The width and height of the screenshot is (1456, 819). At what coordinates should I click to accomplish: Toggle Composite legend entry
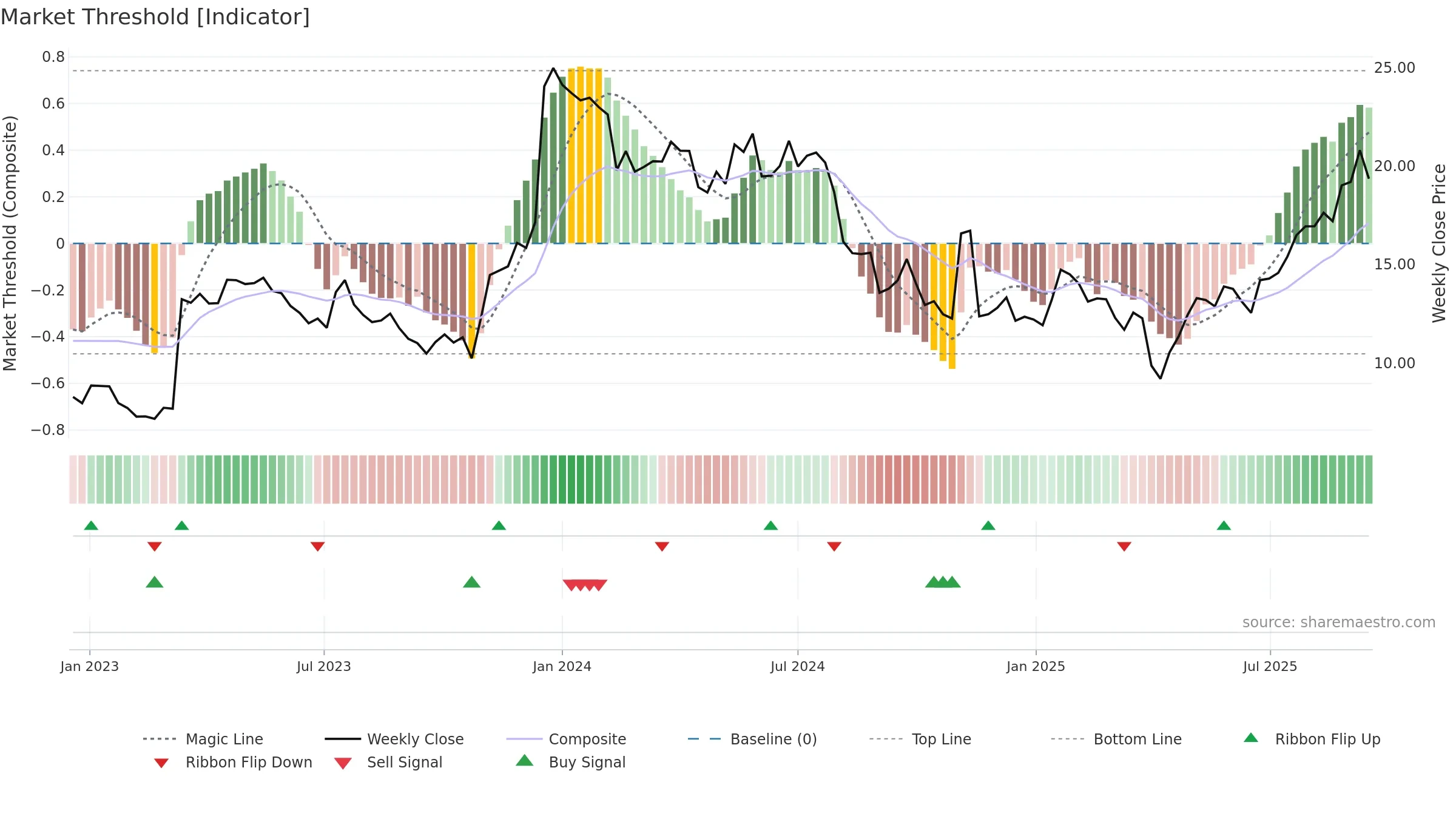click(x=566, y=739)
